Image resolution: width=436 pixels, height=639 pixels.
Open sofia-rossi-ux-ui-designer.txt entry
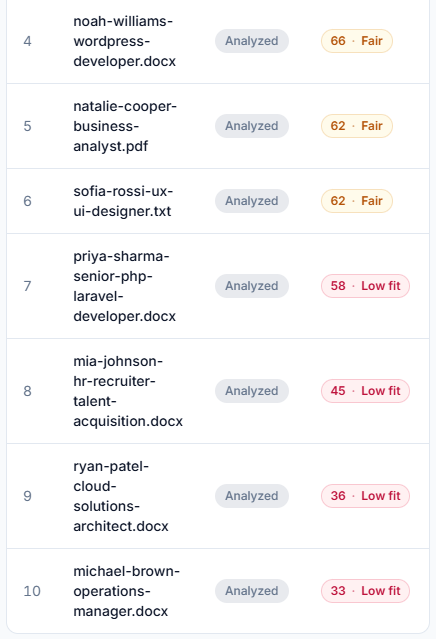(x=123, y=201)
